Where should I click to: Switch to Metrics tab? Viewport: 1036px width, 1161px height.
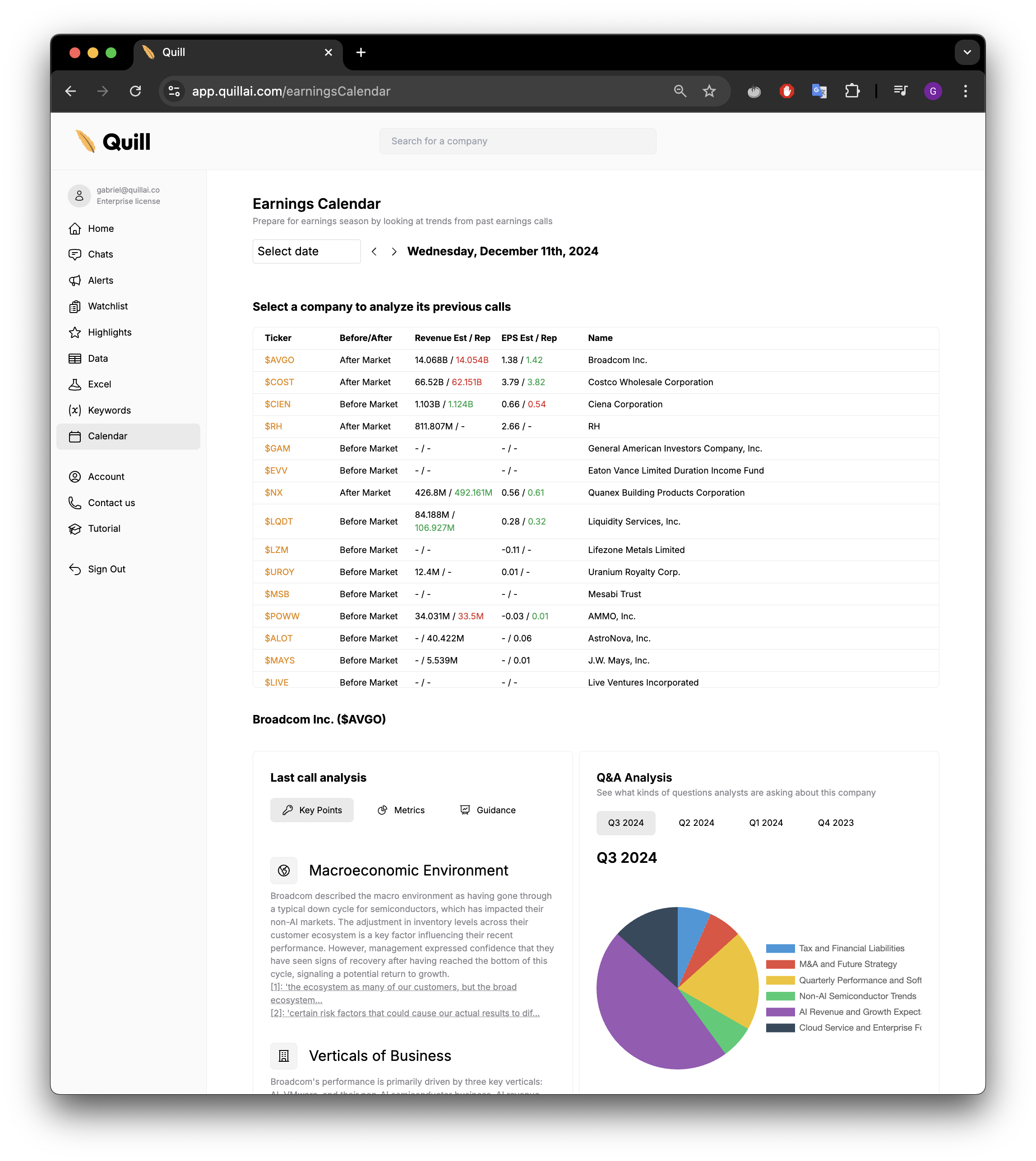point(401,811)
